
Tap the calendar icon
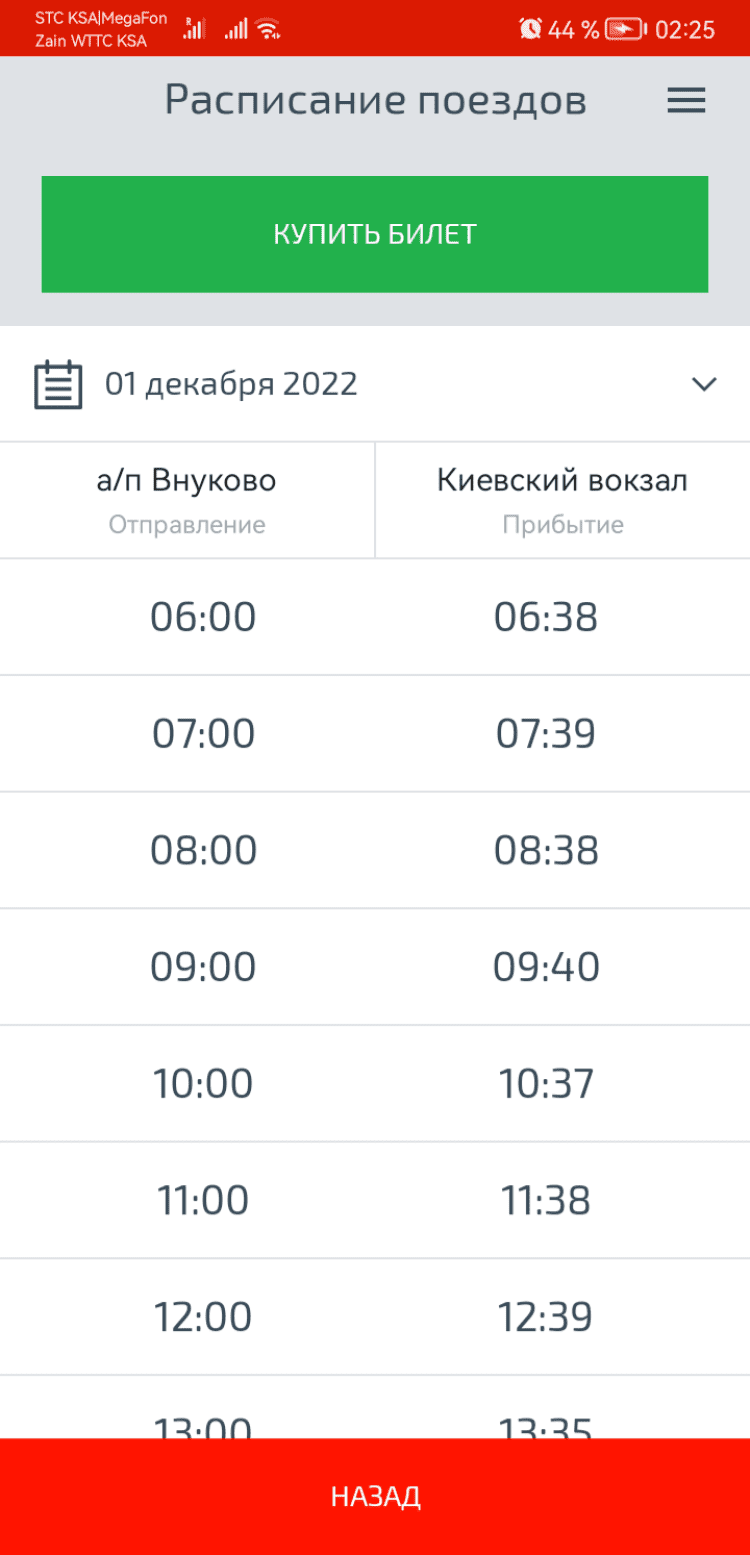pyautogui.click(x=58, y=385)
